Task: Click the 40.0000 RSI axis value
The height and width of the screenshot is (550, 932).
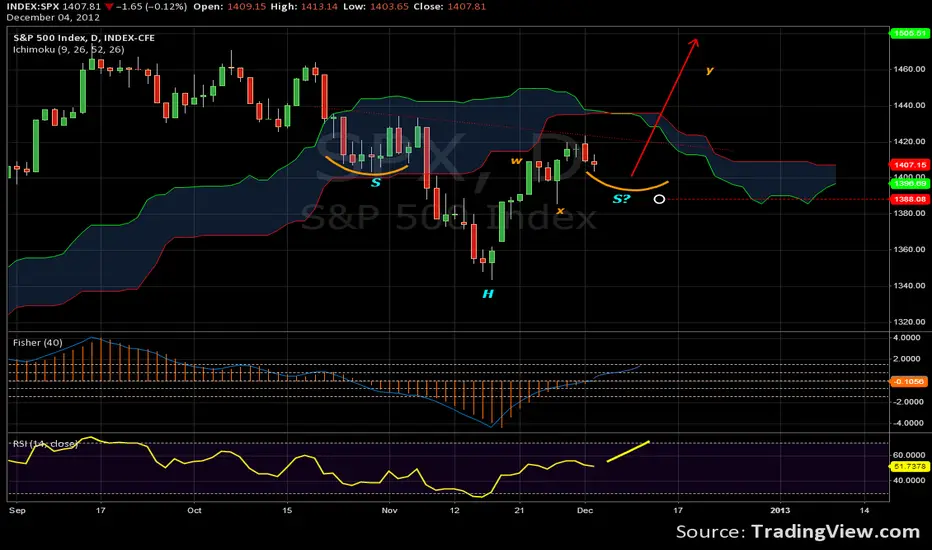Action: point(909,480)
